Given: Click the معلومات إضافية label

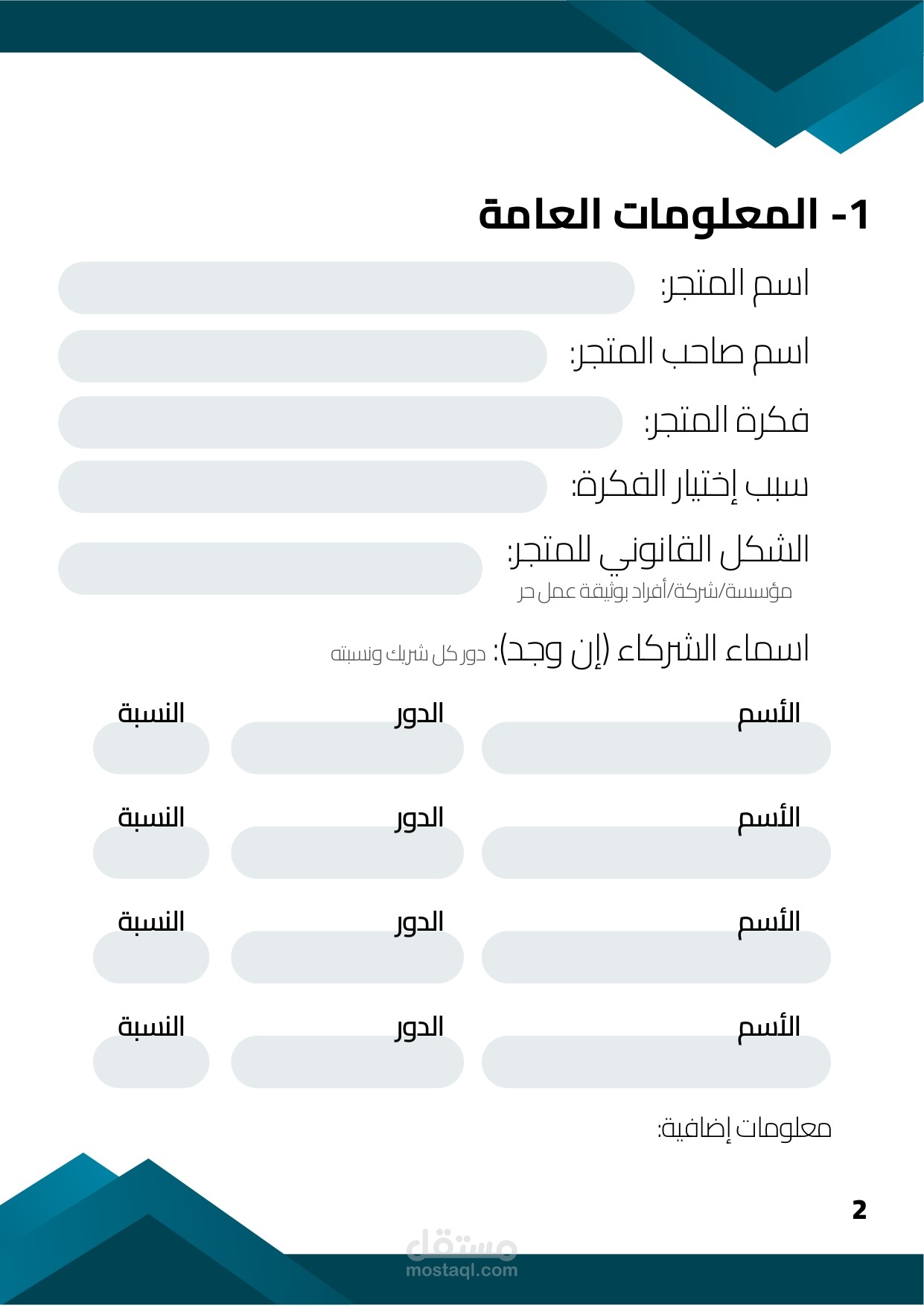Looking at the screenshot, I should (744, 1129).
